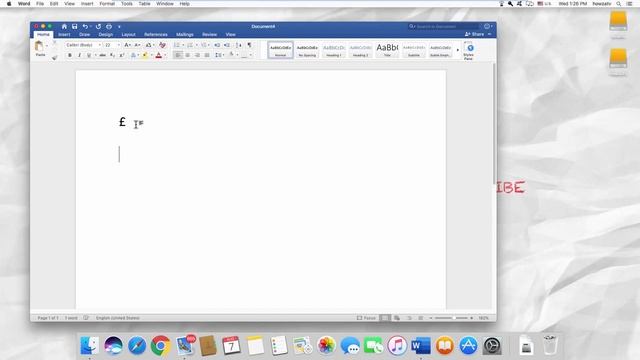The height and width of the screenshot is (360, 640).
Task: Click the Paste clipboard icon
Action: pos(40,47)
